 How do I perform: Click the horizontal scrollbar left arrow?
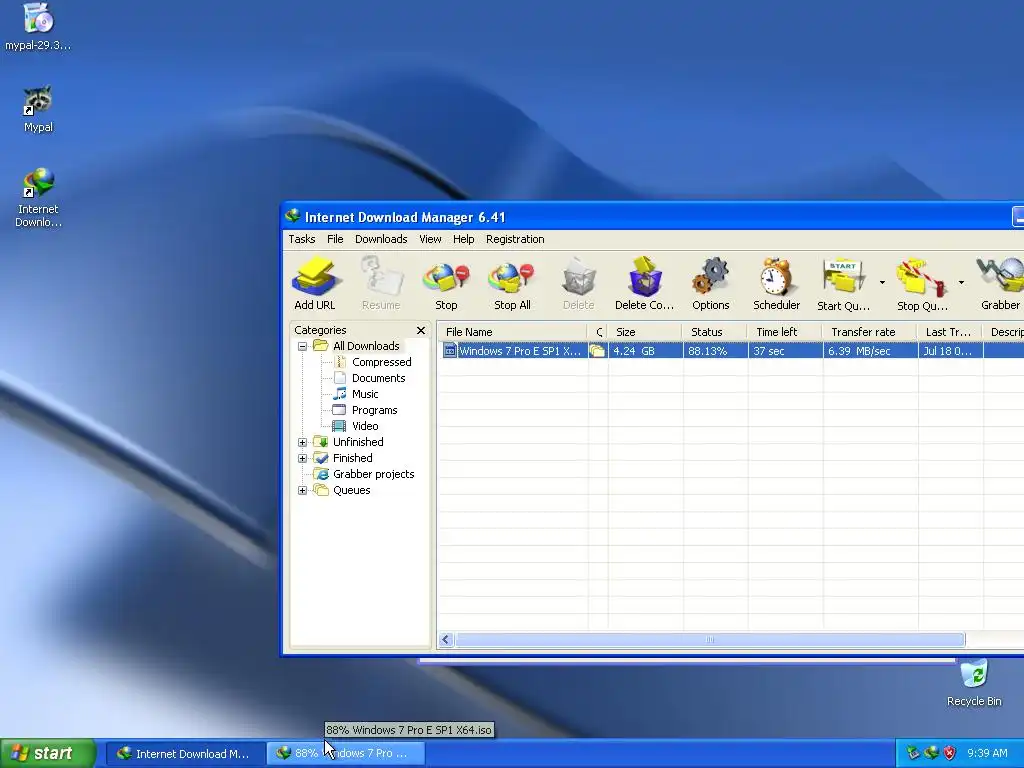(446, 639)
